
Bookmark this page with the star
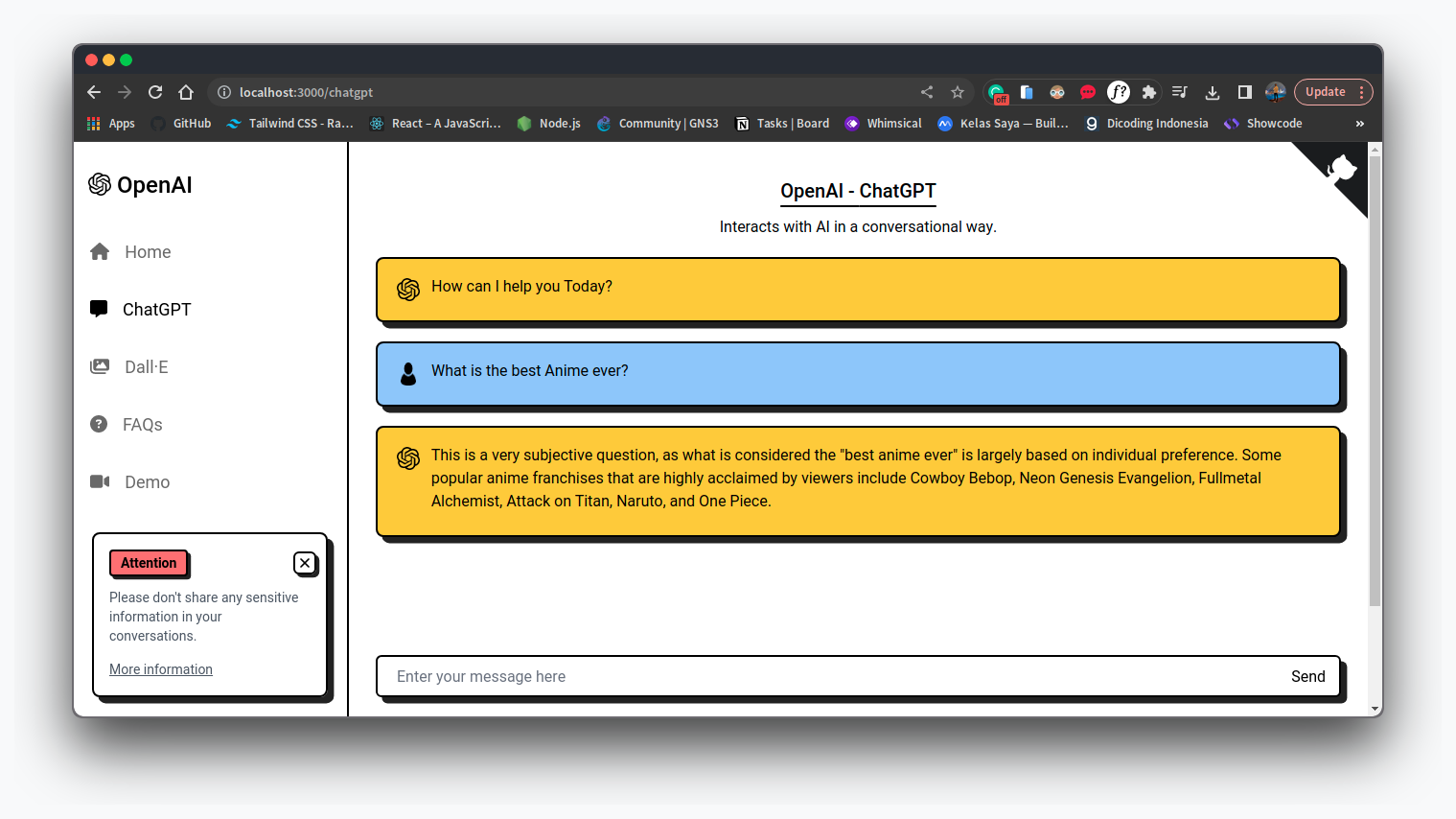tap(958, 92)
